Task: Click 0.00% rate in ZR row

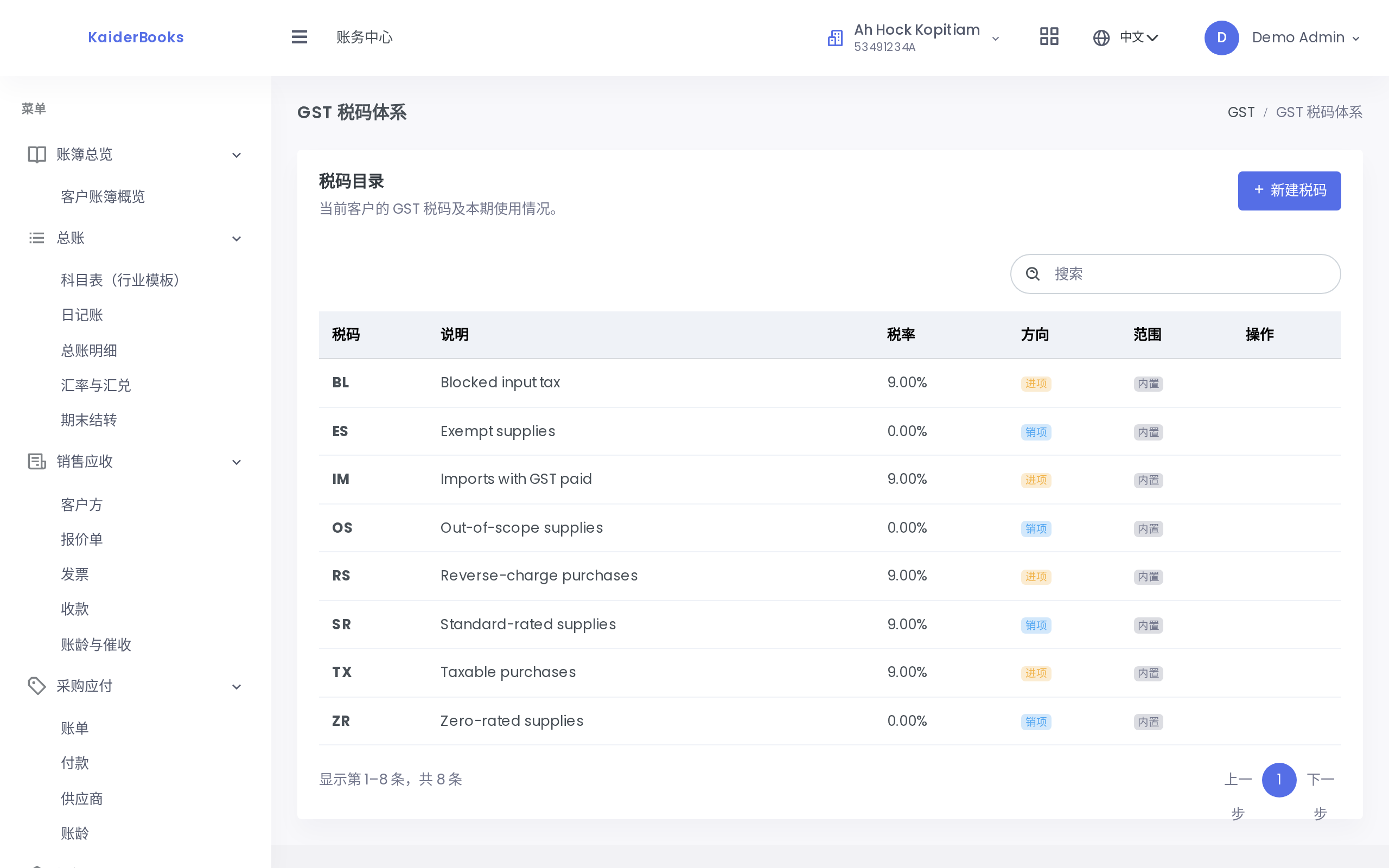Action: click(907, 721)
